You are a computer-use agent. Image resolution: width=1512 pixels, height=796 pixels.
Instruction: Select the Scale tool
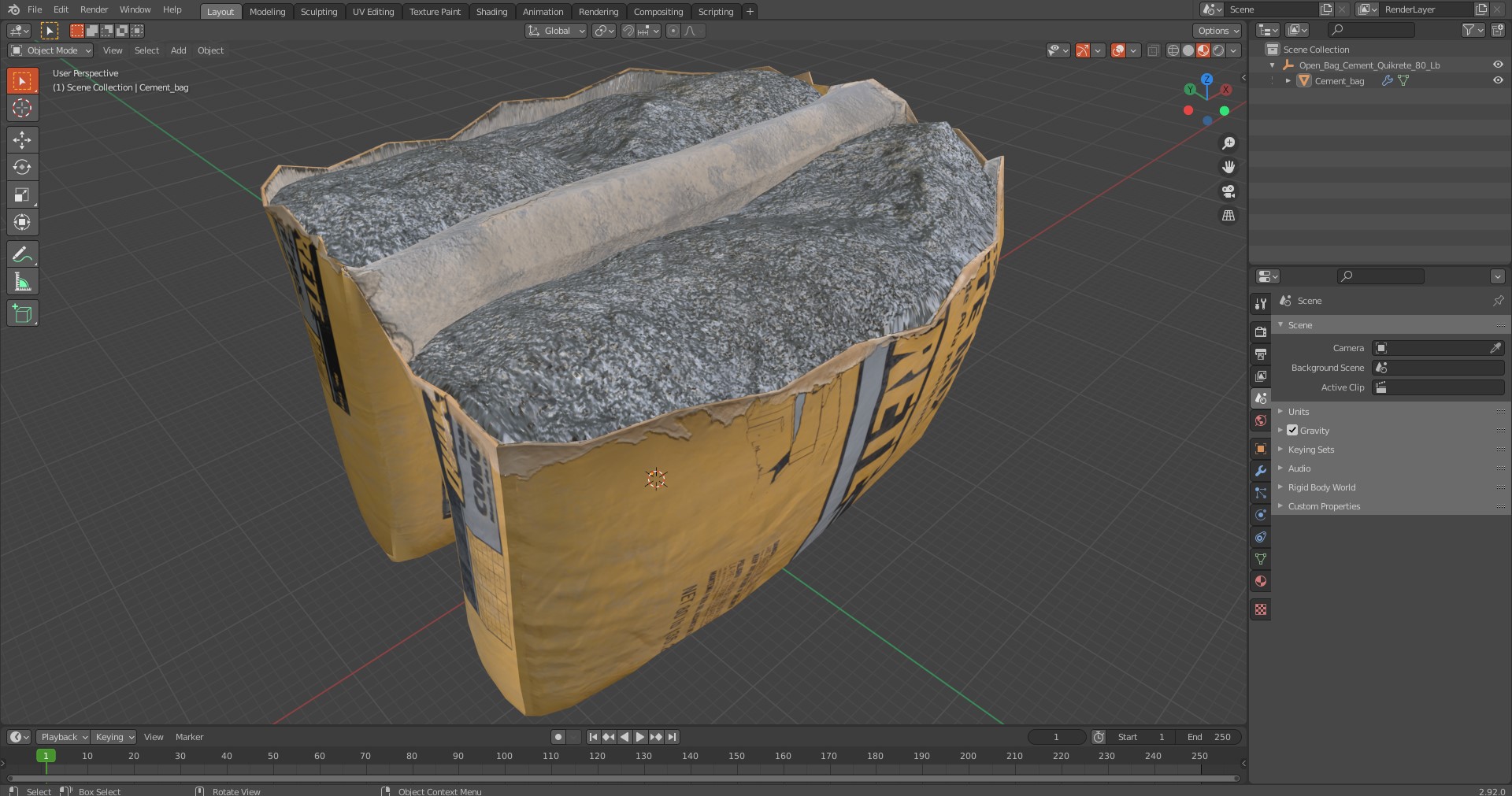[x=22, y=194]
